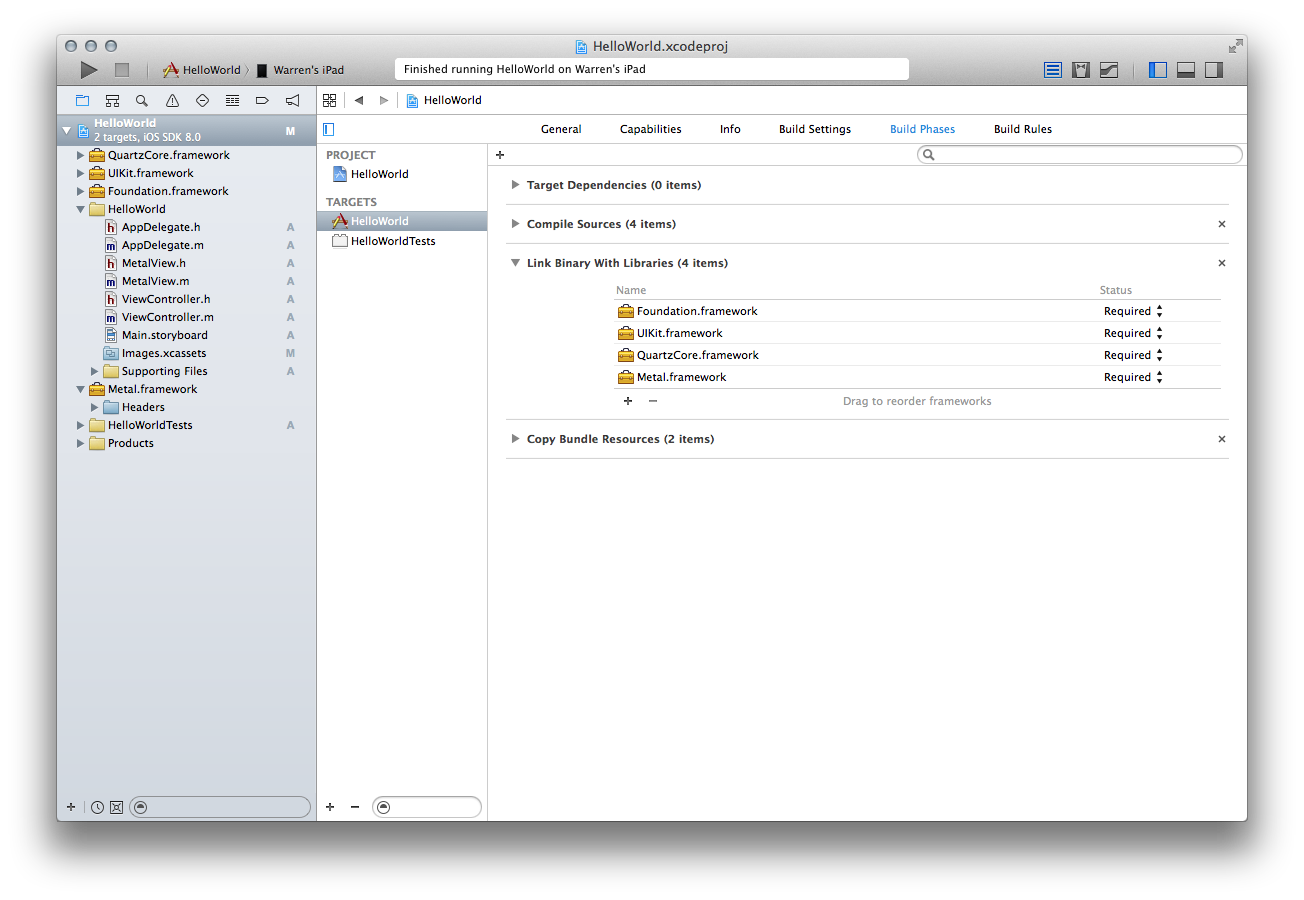
Task: Open the Build Rules tab
Action: [1023, 129]
